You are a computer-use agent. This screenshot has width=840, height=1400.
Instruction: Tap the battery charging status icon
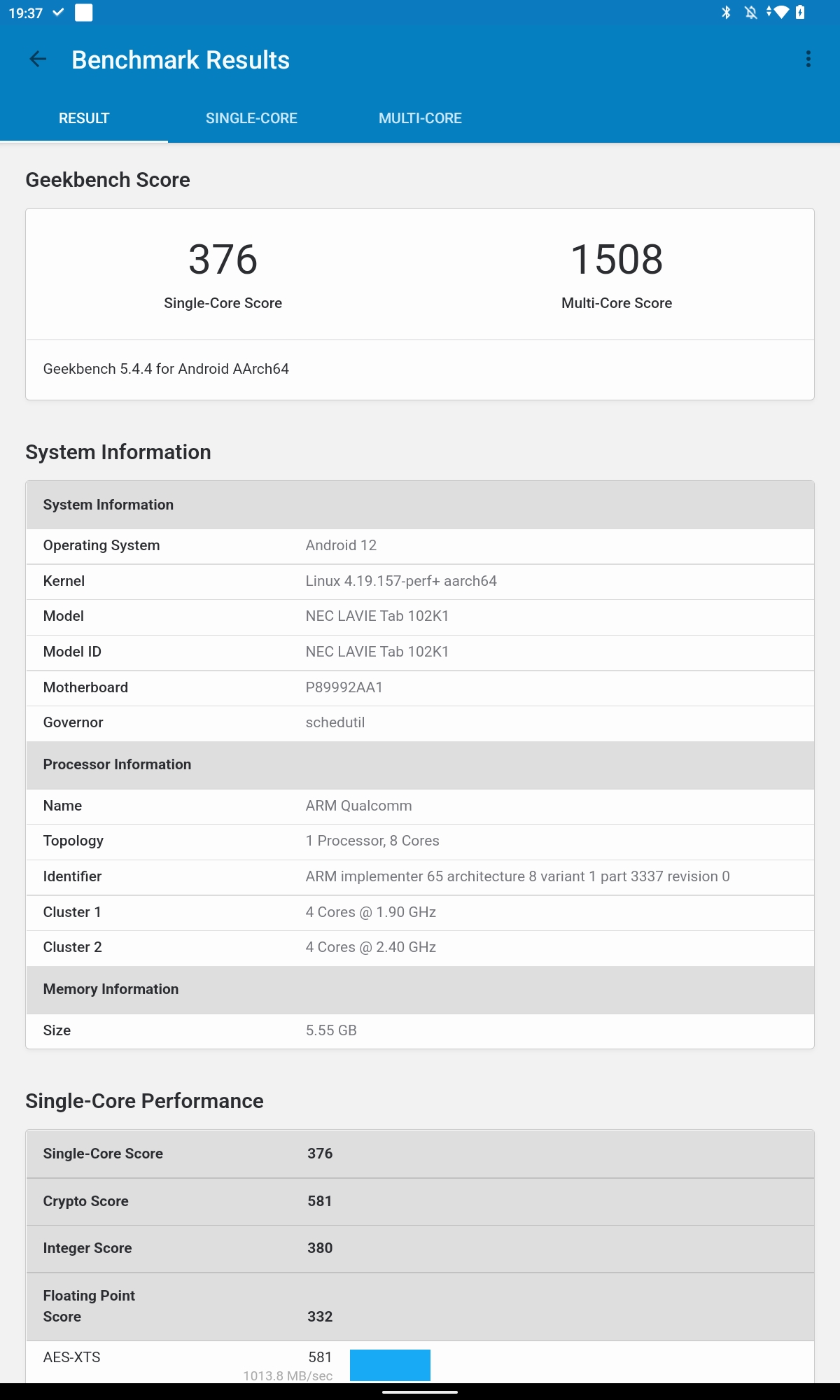(800, 13)
